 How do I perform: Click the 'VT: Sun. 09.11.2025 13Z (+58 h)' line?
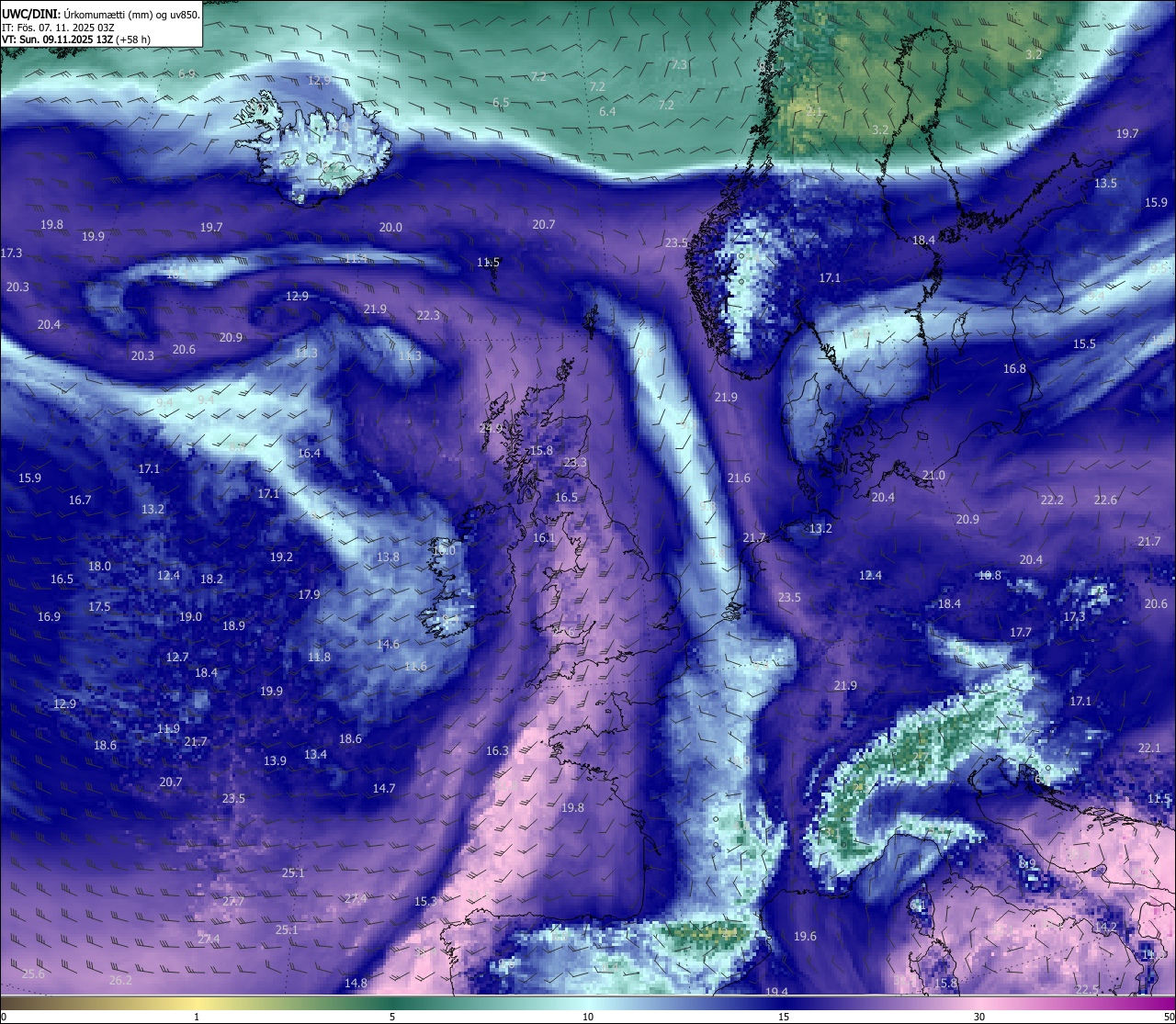[x=76, y=39]
